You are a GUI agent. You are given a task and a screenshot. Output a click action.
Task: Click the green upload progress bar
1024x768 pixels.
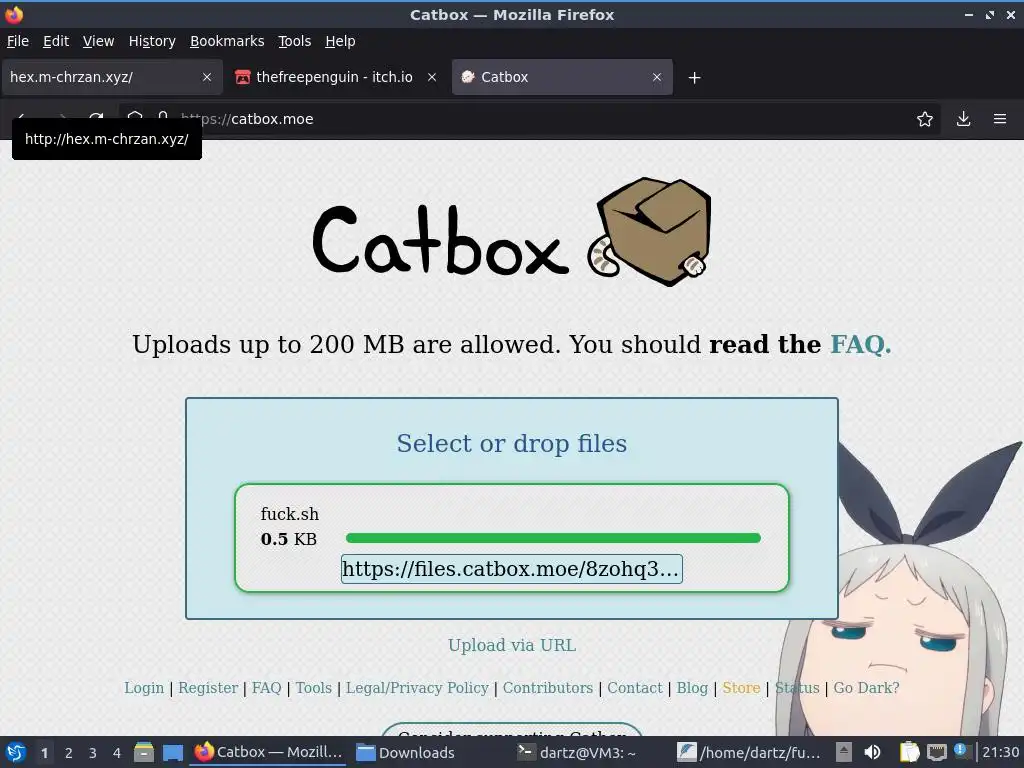coord(553,538)
